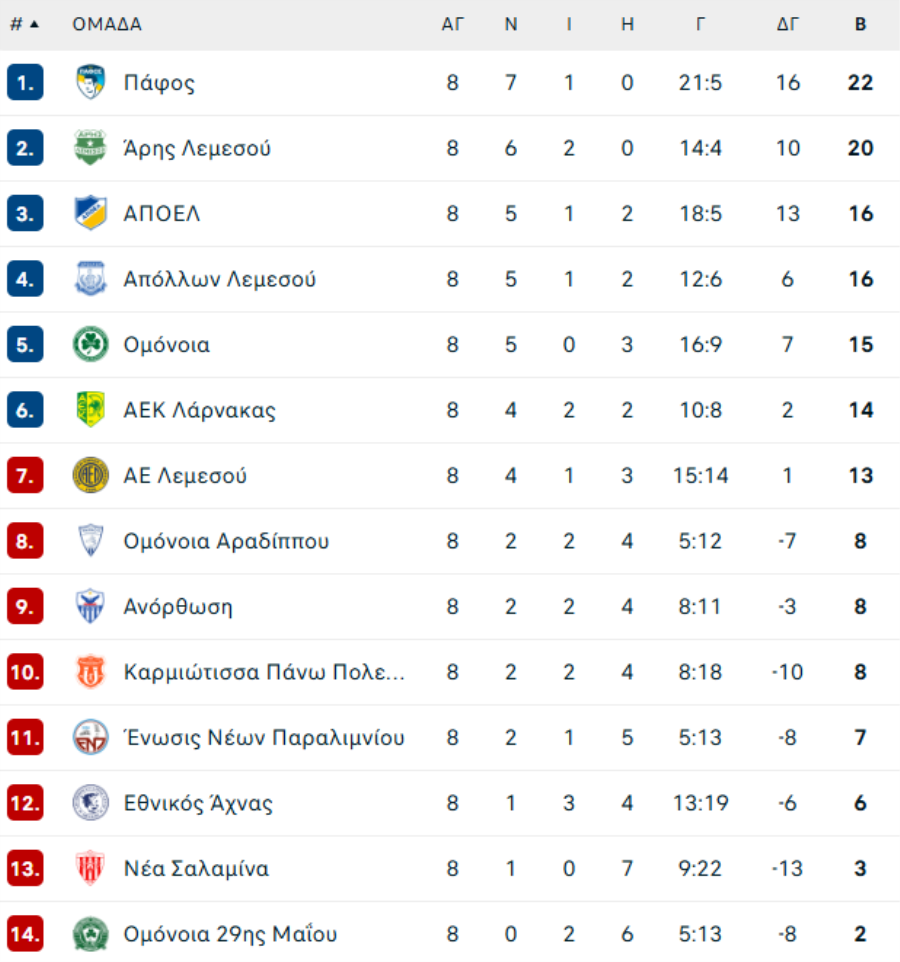Screen dimensions: 900x962
Task: Click the Νέα Σαλαμίνα red striped crest
Action: tap(90, 868)
